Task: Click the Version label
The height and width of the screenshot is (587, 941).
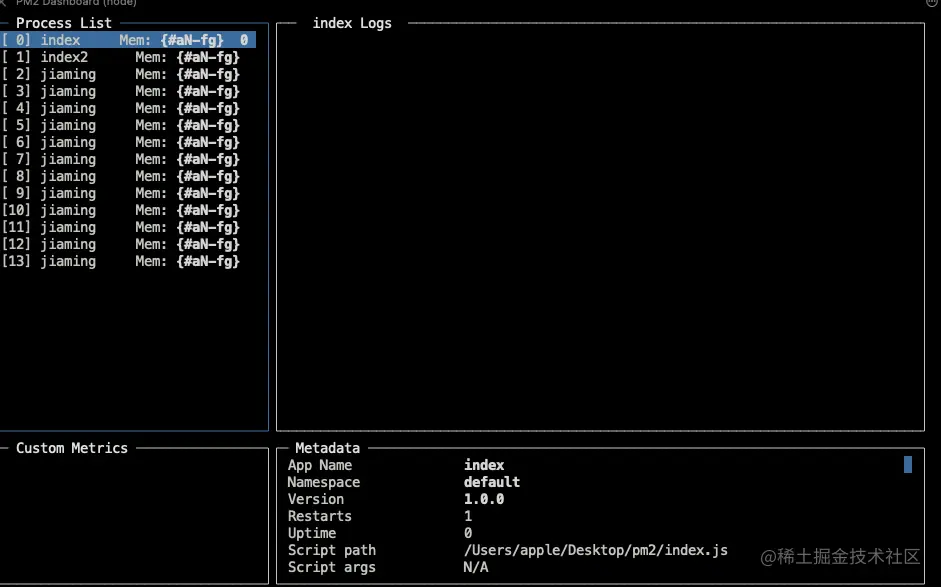Action: coord(316,499)
